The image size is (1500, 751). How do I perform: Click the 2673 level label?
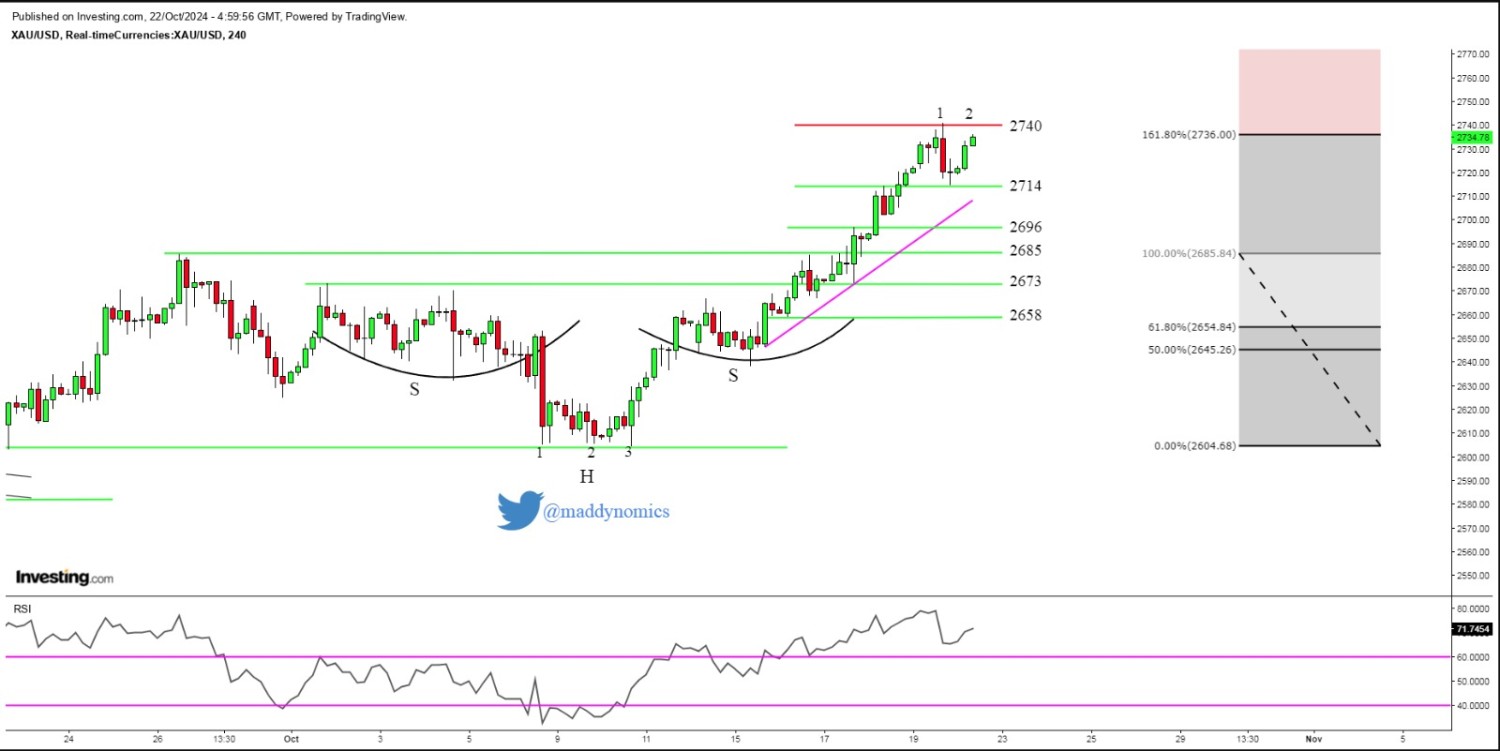coord(1025,282)
